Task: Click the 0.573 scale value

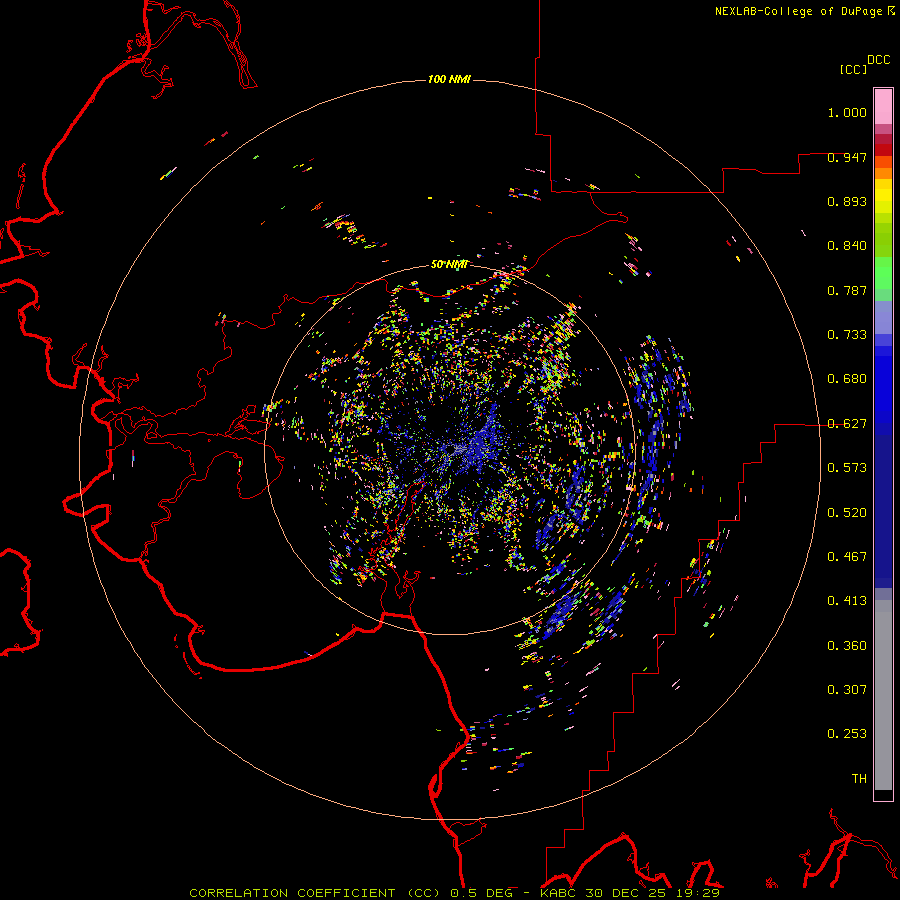Action: (847, 468)
